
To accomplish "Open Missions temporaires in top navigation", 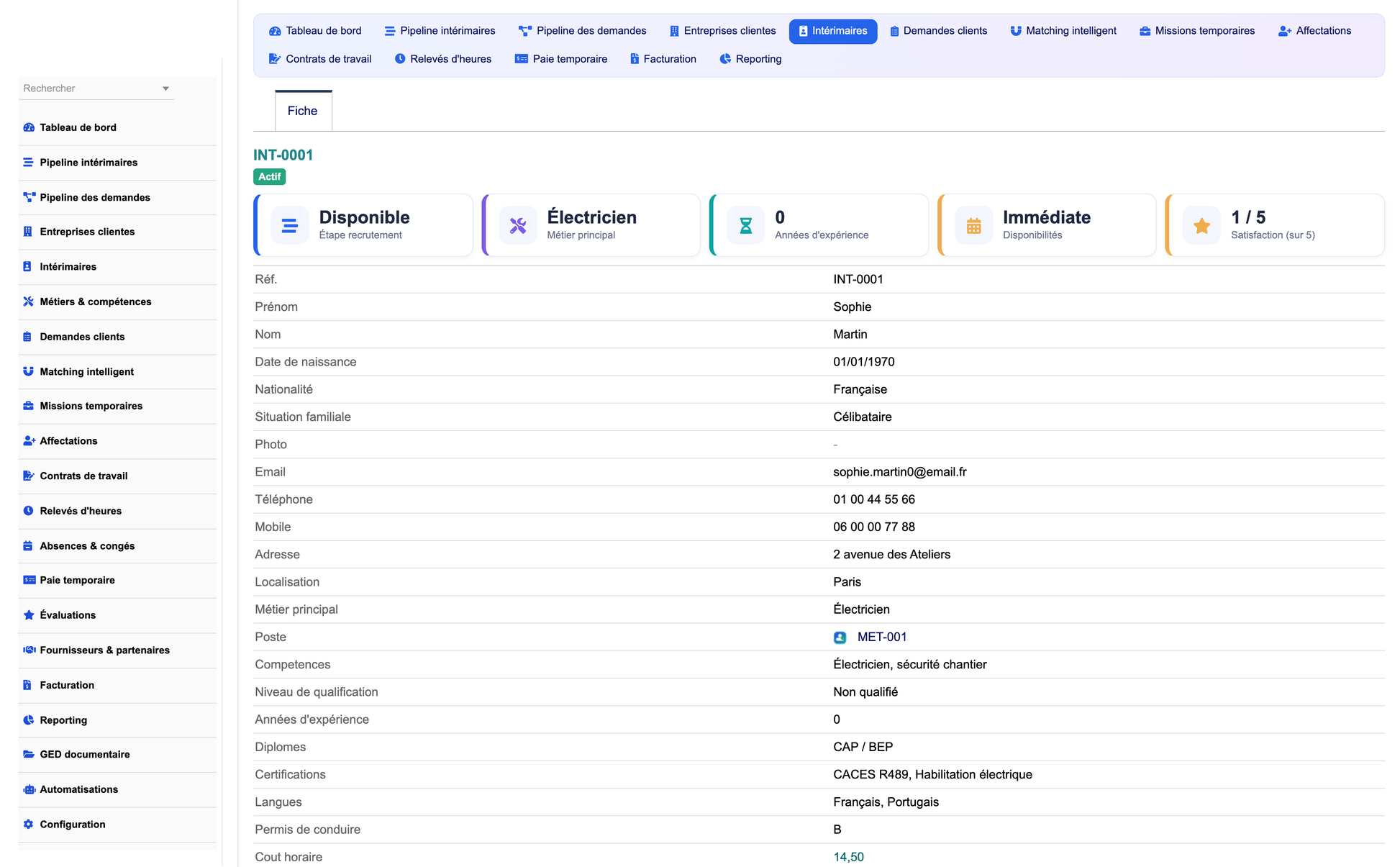I will pos(1197,31).
